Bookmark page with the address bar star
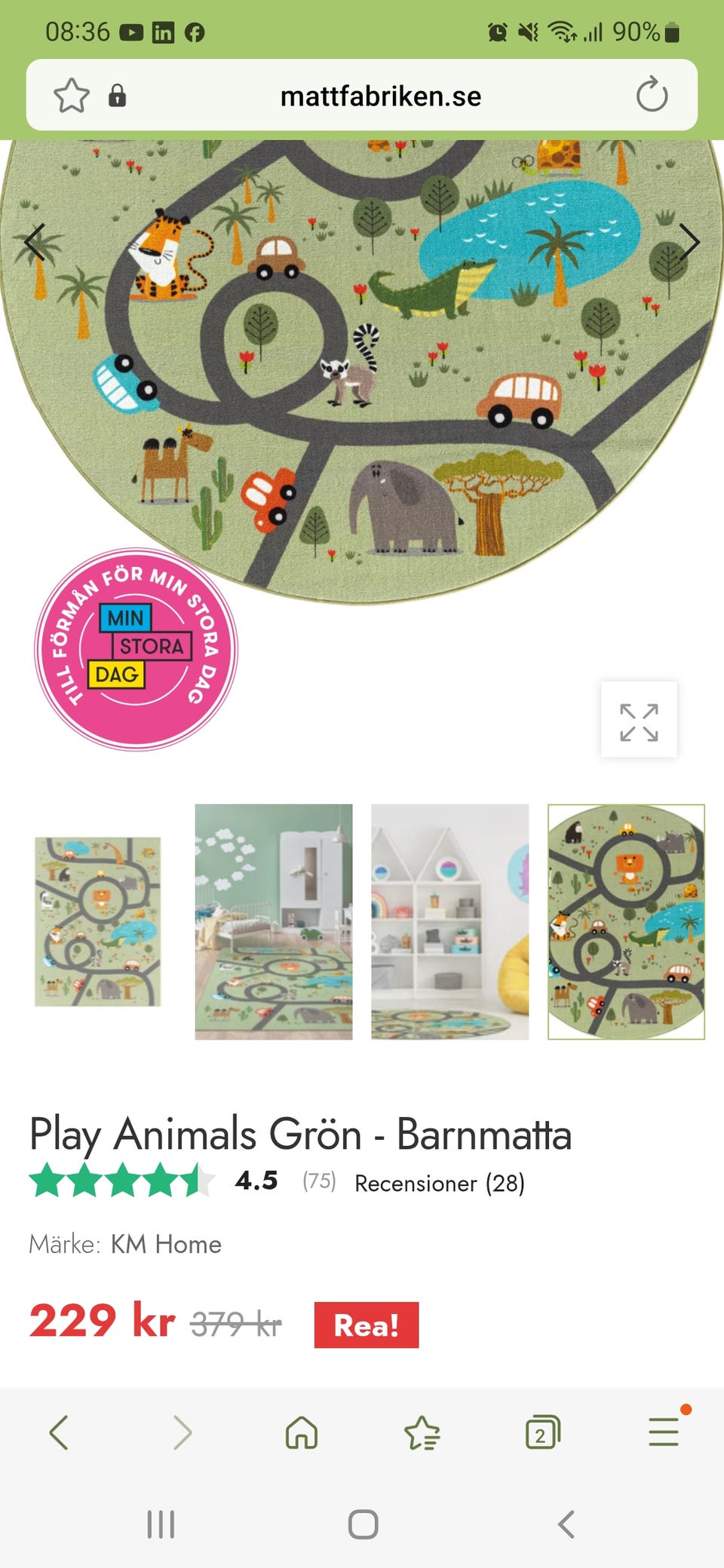 (x=72, y=96)
